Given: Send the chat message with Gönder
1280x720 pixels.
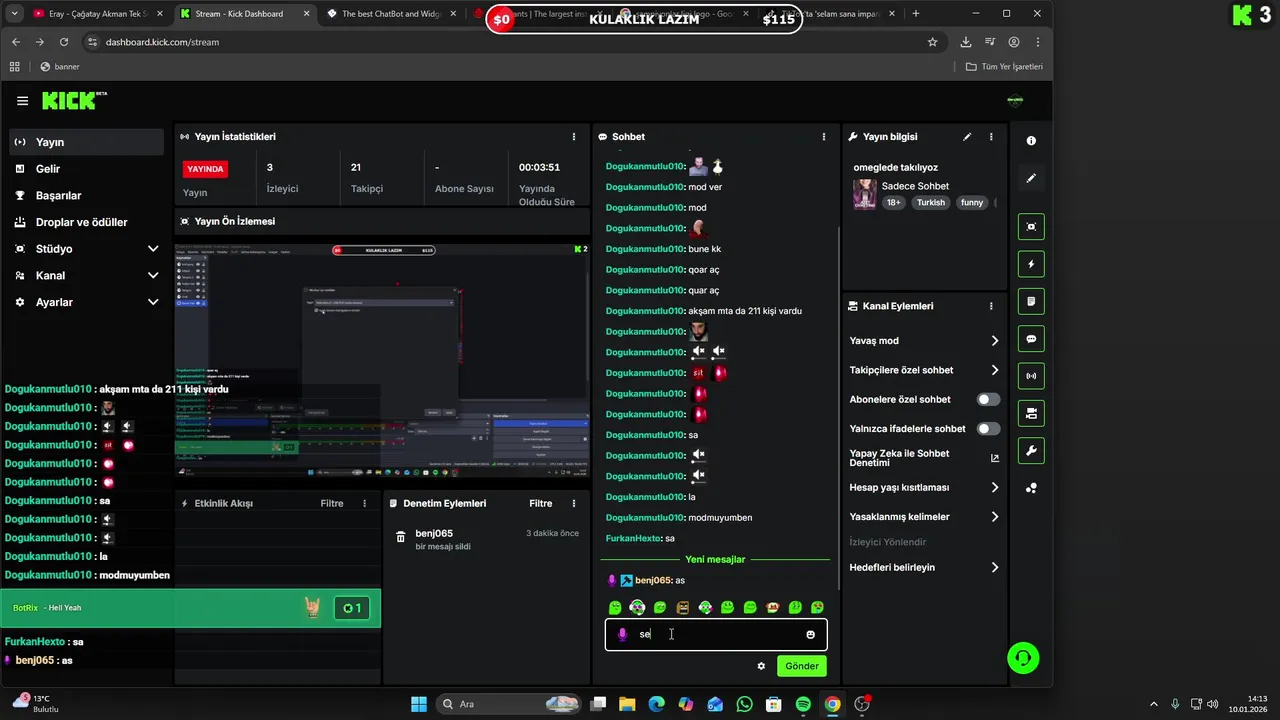Looking at the screenshot, I should [802, 666].
